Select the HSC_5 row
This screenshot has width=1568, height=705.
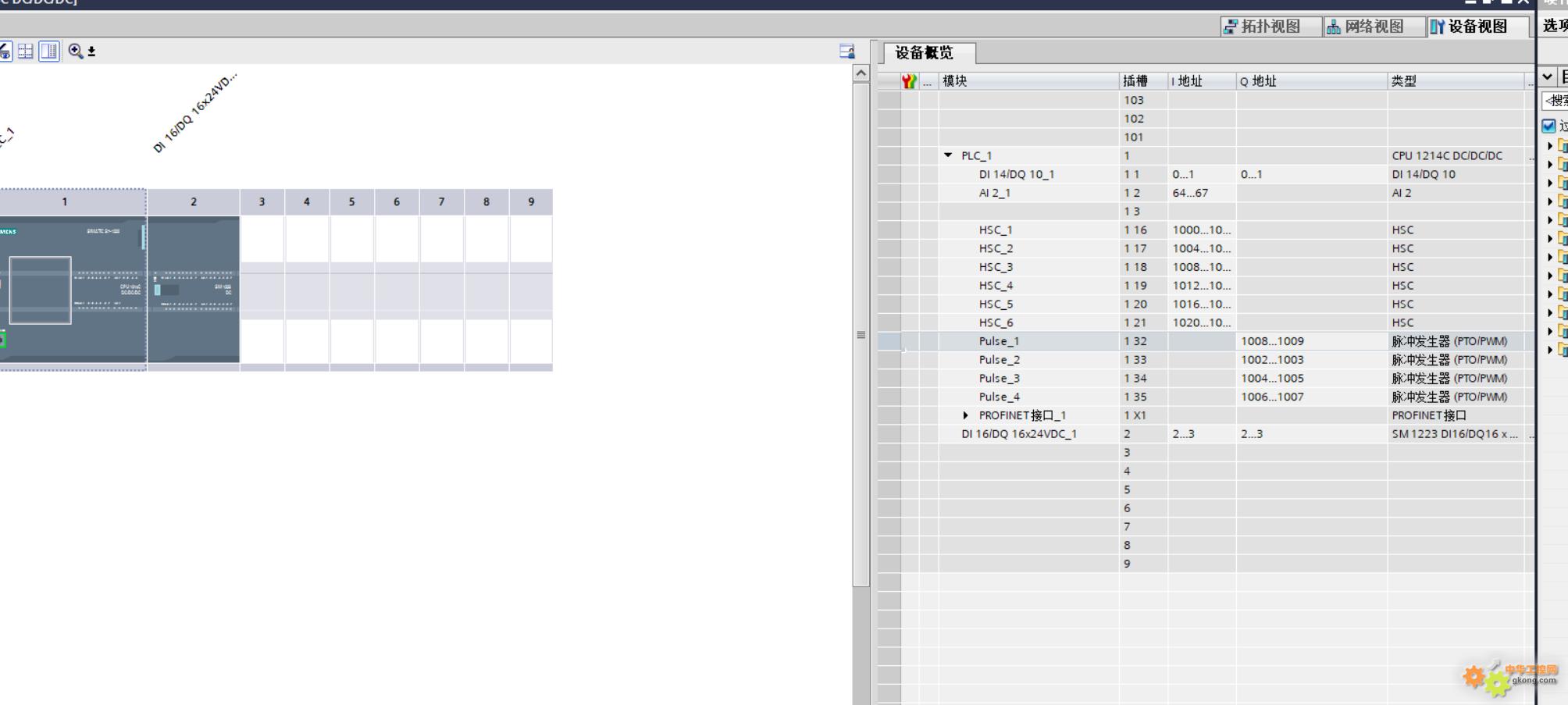[1206, 304]
